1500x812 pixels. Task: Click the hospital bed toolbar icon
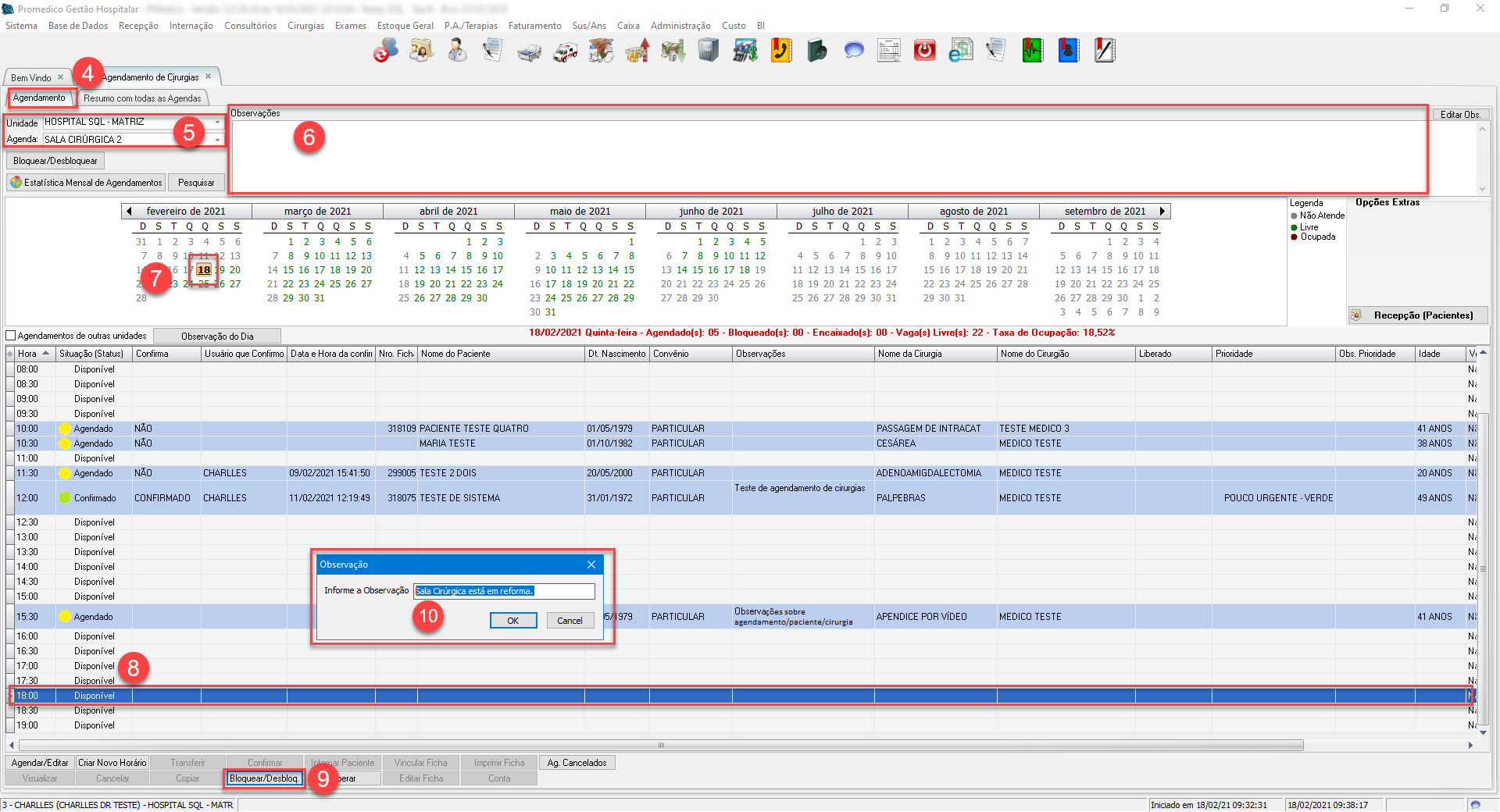click(x=529, y=52)
